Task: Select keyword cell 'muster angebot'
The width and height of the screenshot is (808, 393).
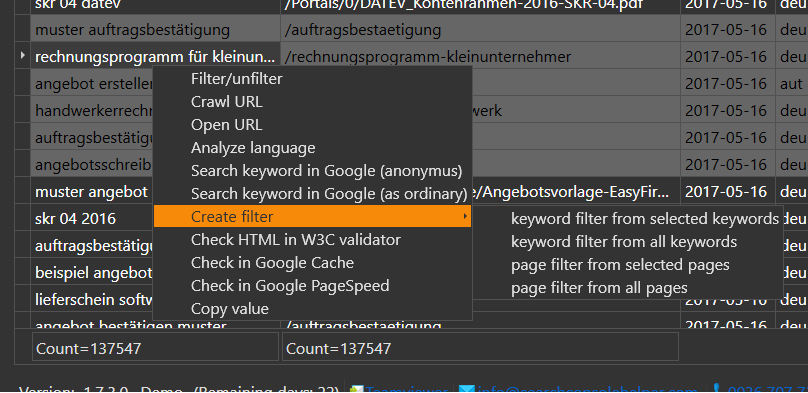Action: tap(93, 192)
